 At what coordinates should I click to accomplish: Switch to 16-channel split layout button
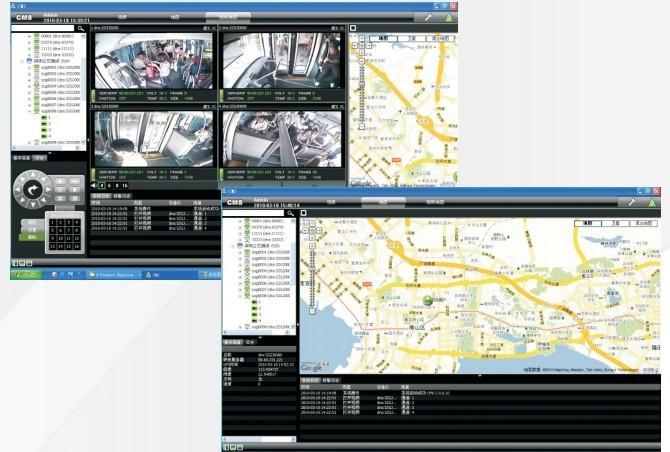[x=125, y=185]
